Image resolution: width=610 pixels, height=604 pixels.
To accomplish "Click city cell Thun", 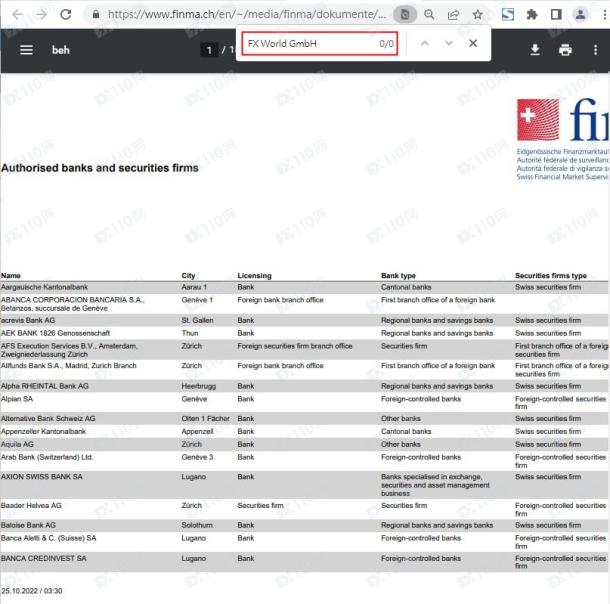I will [190, 333].
